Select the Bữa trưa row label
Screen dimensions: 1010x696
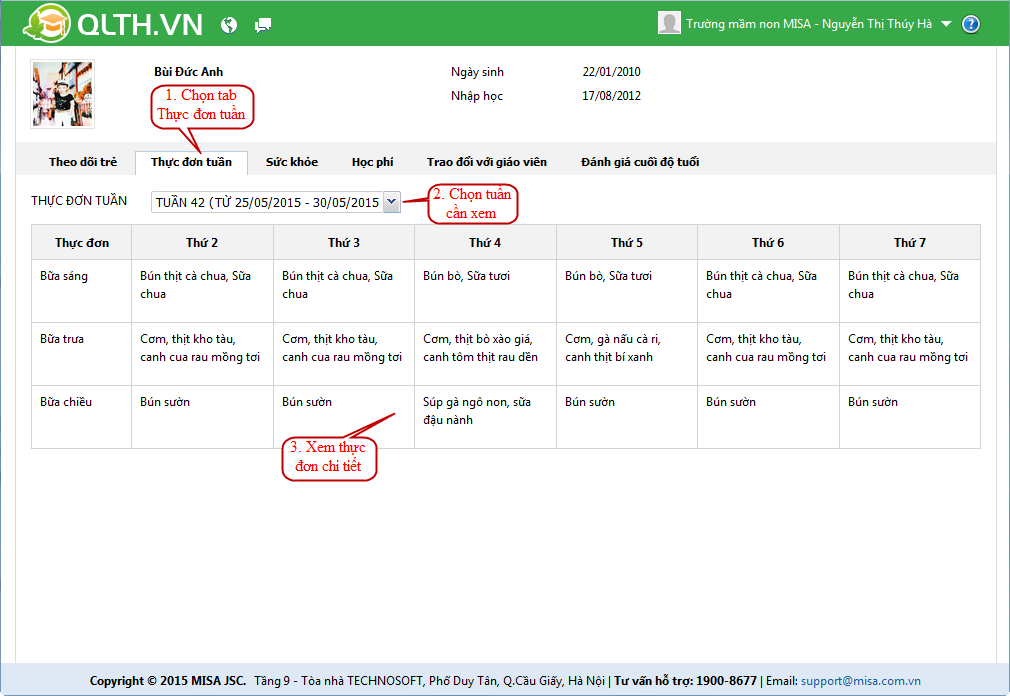point(62,339)
